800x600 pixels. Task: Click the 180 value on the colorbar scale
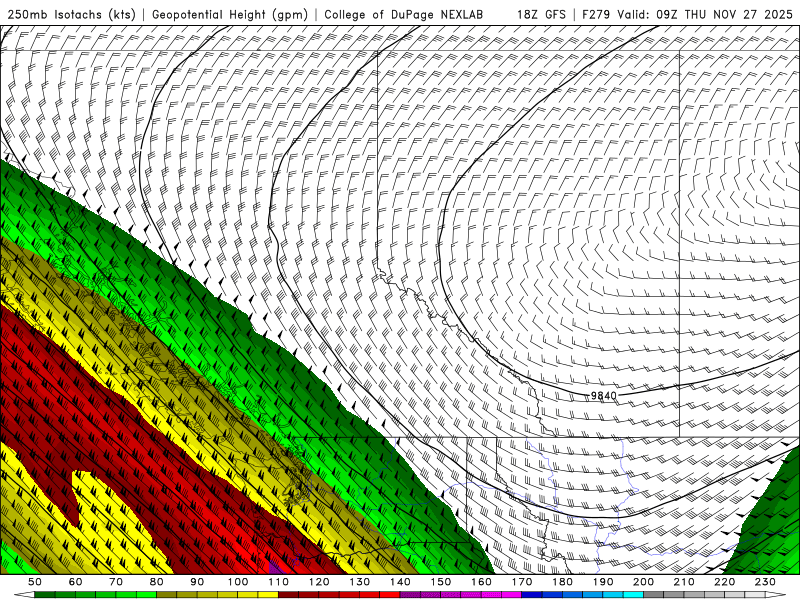pos(562,582)
